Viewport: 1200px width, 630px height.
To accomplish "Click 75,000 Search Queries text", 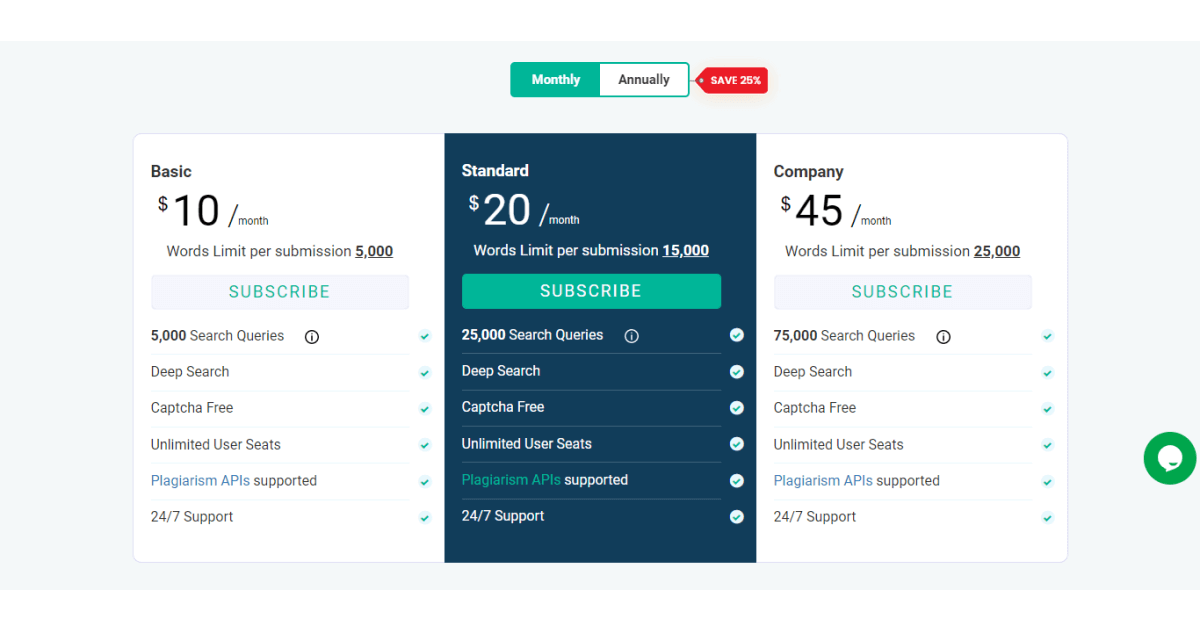I will tap(844, 336).
